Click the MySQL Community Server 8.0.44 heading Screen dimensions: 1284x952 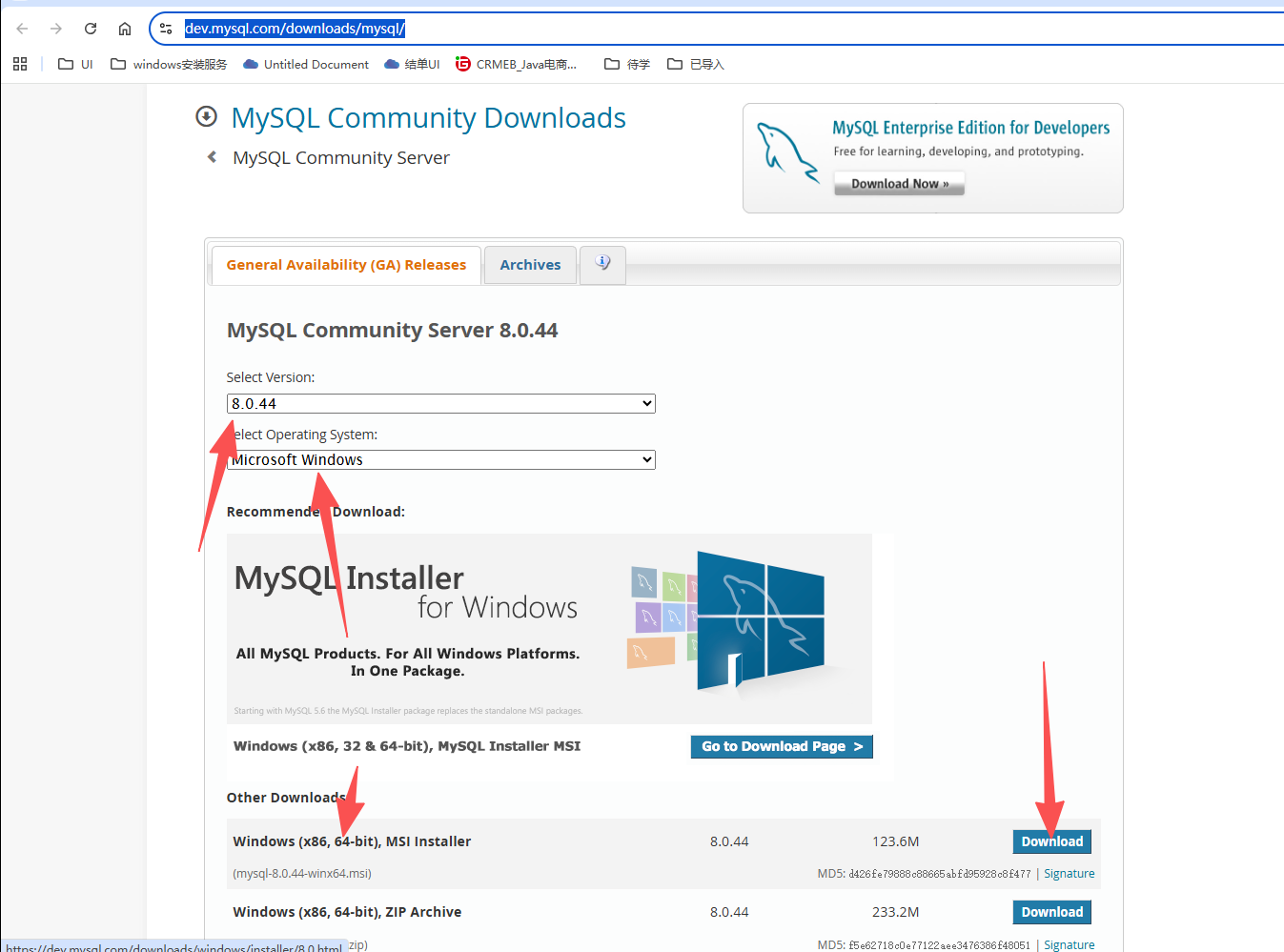point(392,331)
